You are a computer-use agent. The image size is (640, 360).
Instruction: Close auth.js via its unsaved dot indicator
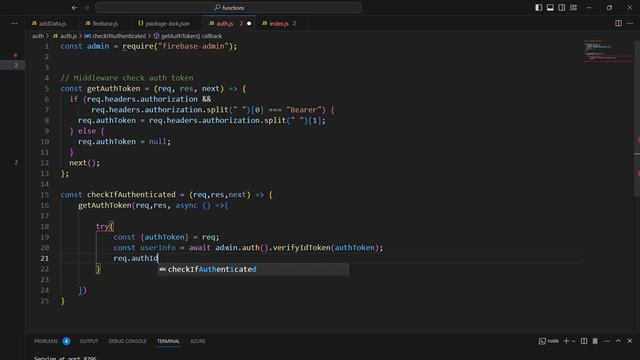[x=249, y=24]
